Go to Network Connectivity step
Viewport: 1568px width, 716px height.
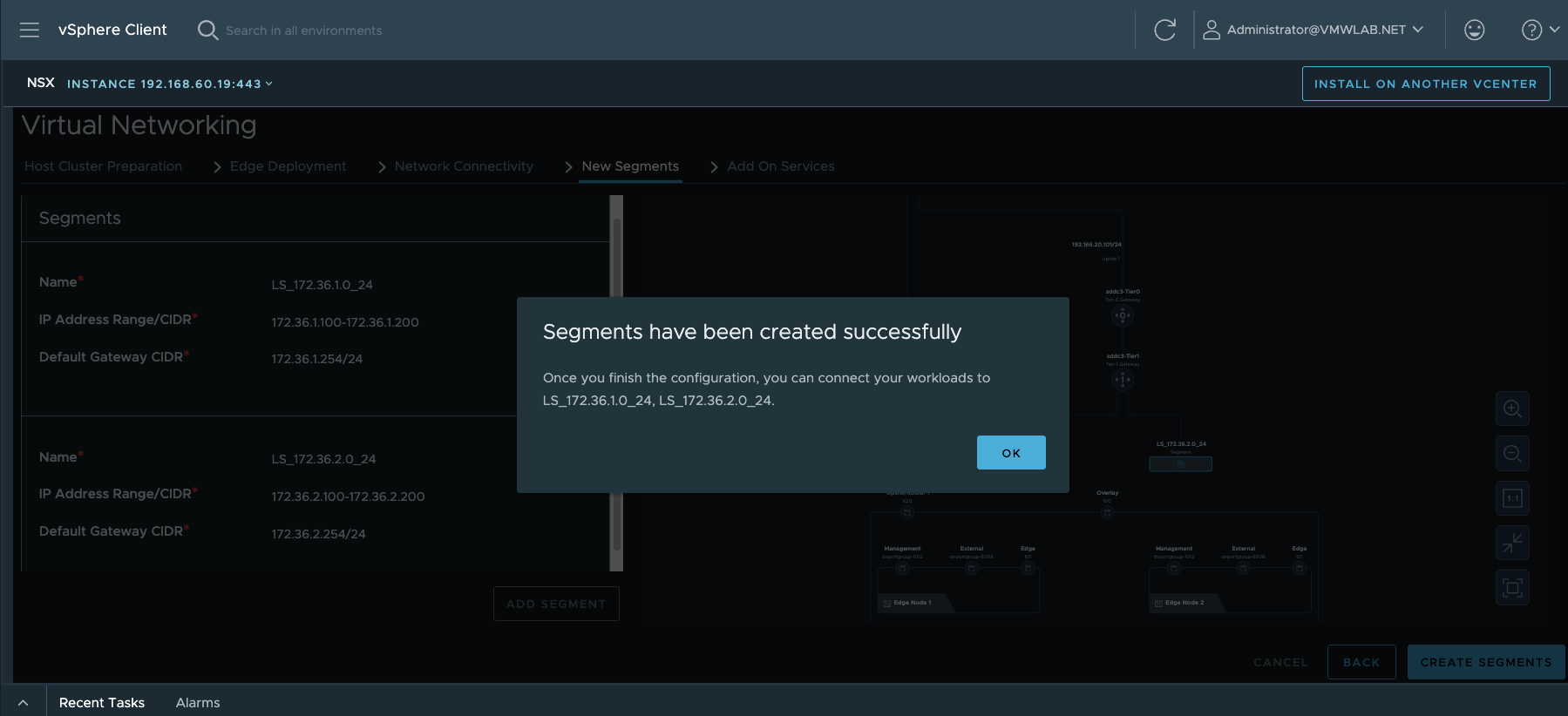[x=464, y=166]
